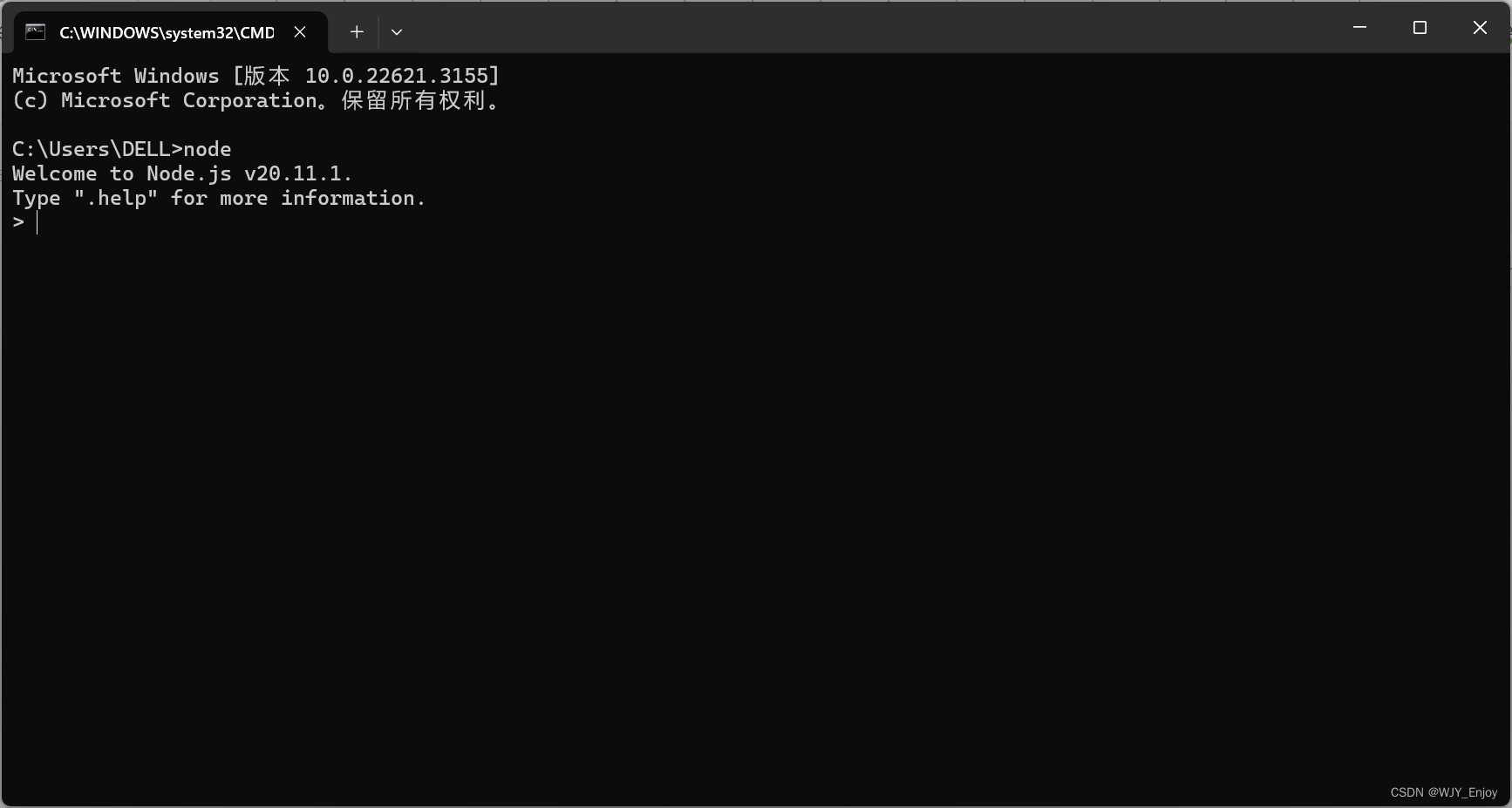
Task: Place the cursor at the Node REPL prompt
Action: click(x=37, y=222)
